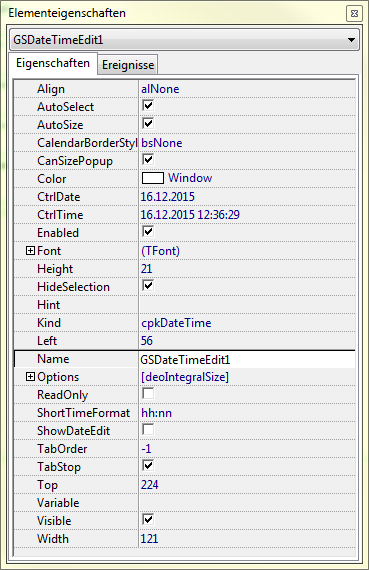Select the Left value 56

click(147, 341)
